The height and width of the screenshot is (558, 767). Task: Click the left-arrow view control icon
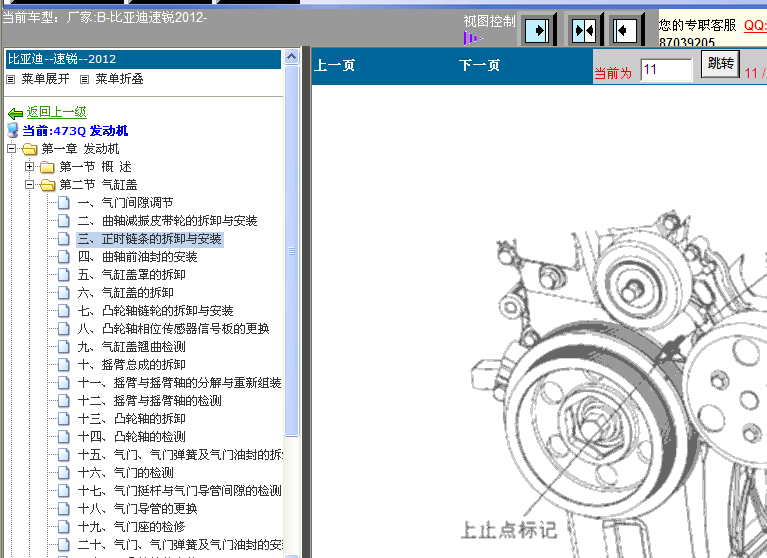[625, 30]
